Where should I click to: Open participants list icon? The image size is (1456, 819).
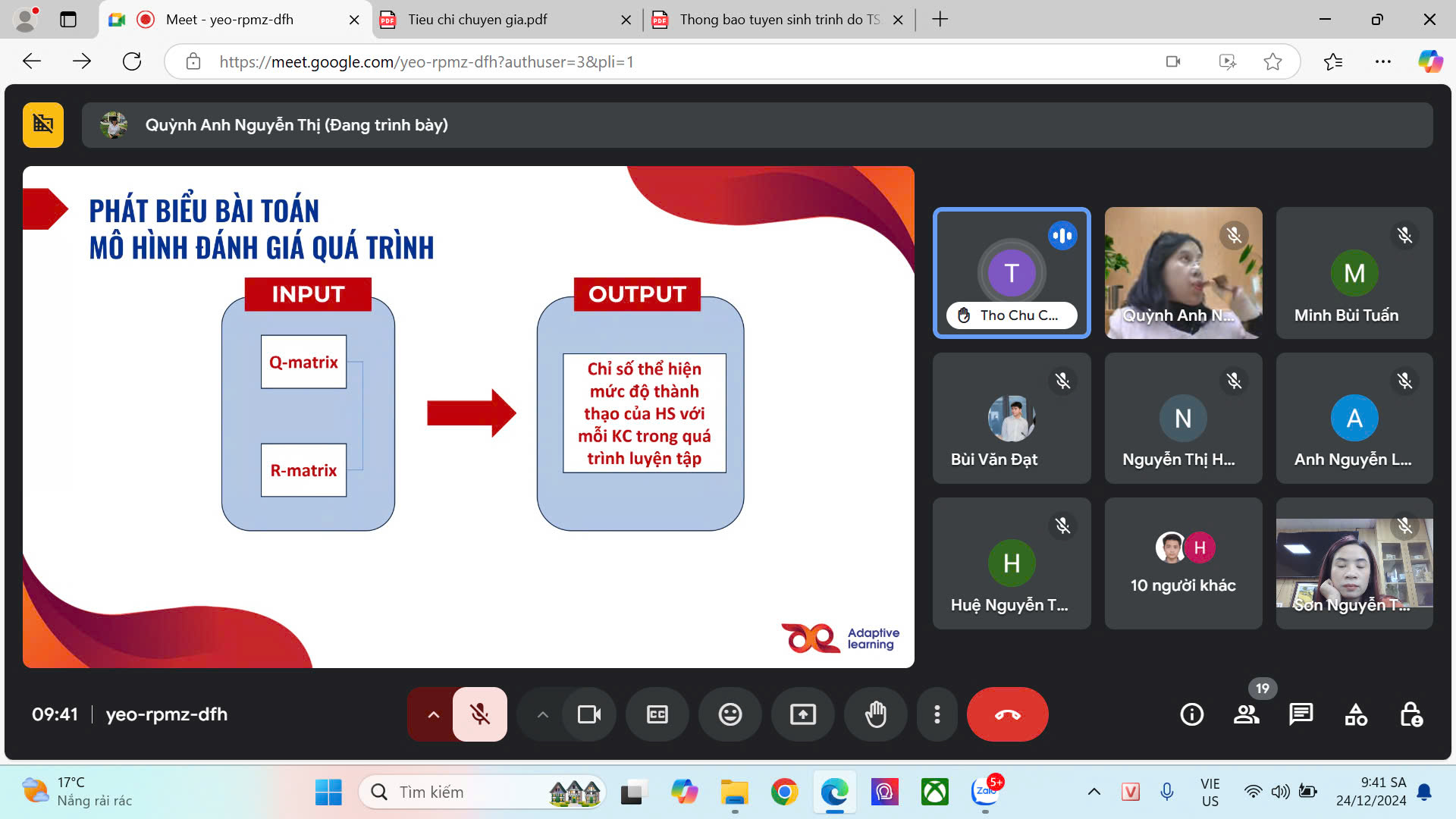[x=1246, y=714]
